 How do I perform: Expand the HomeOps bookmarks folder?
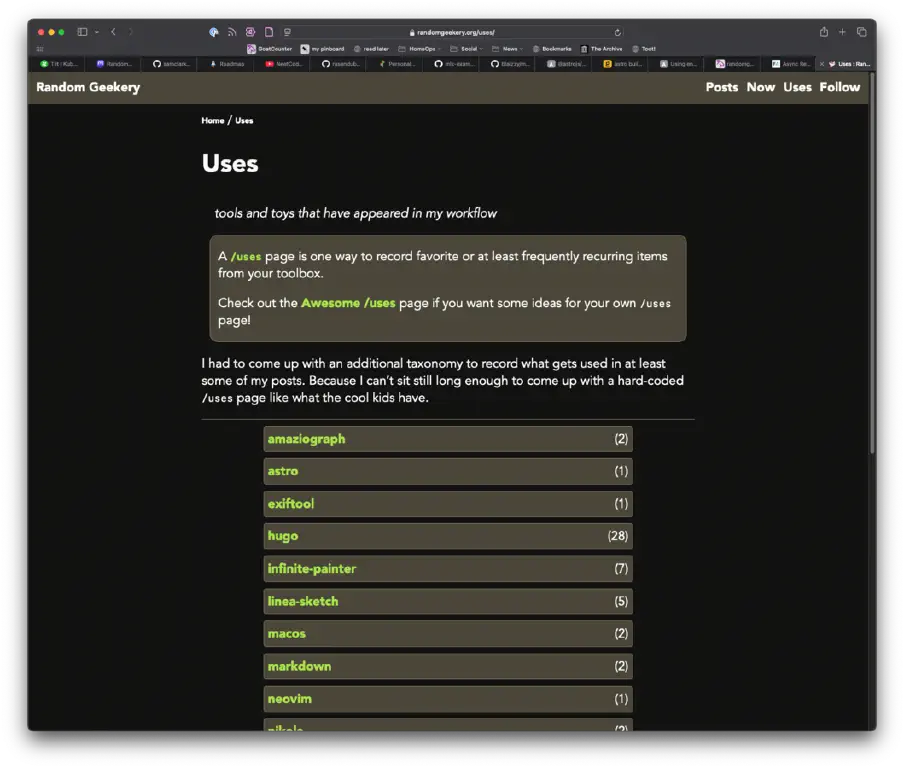pos(419,49)
